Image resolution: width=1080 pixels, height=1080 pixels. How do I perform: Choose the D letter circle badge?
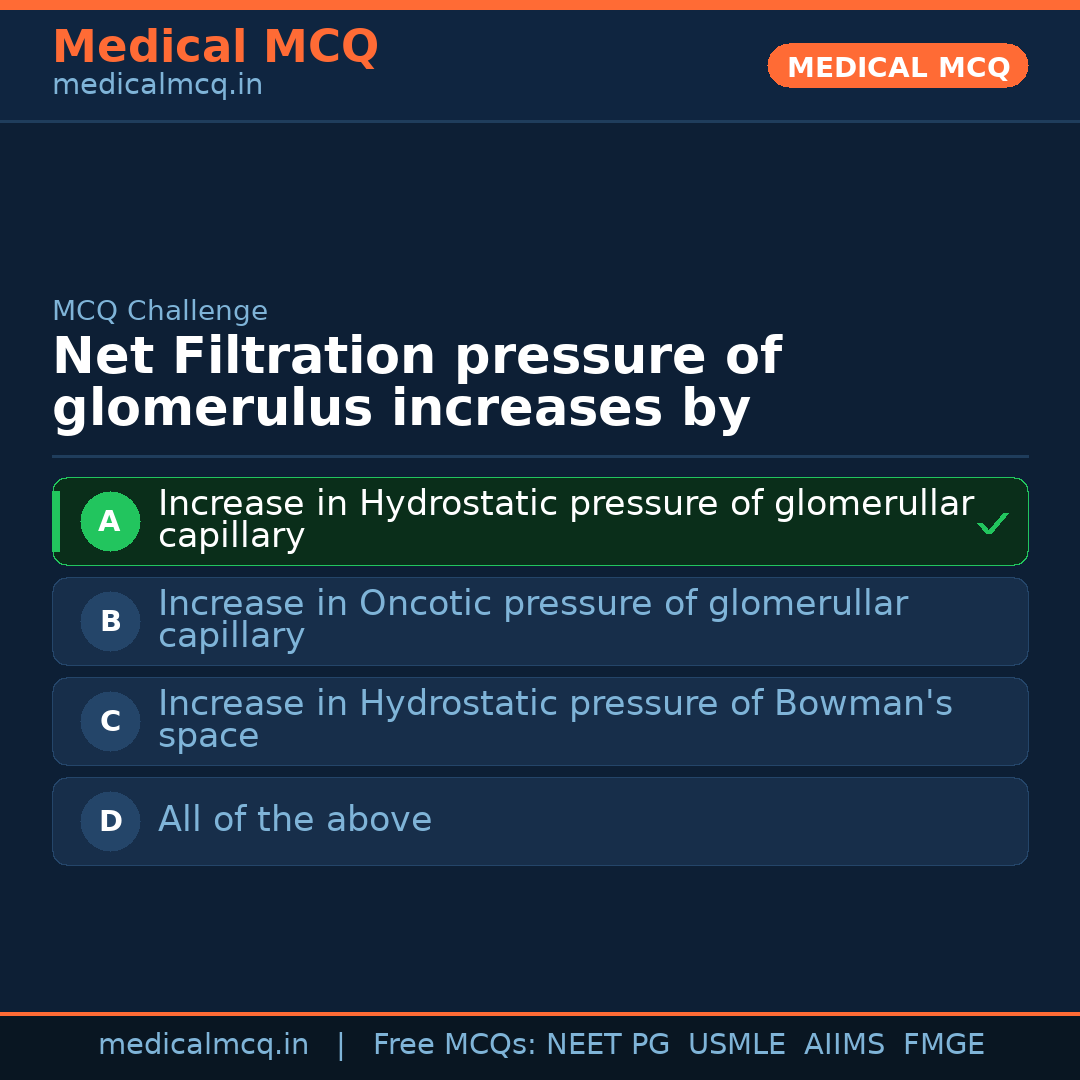(x=110, y=821)
